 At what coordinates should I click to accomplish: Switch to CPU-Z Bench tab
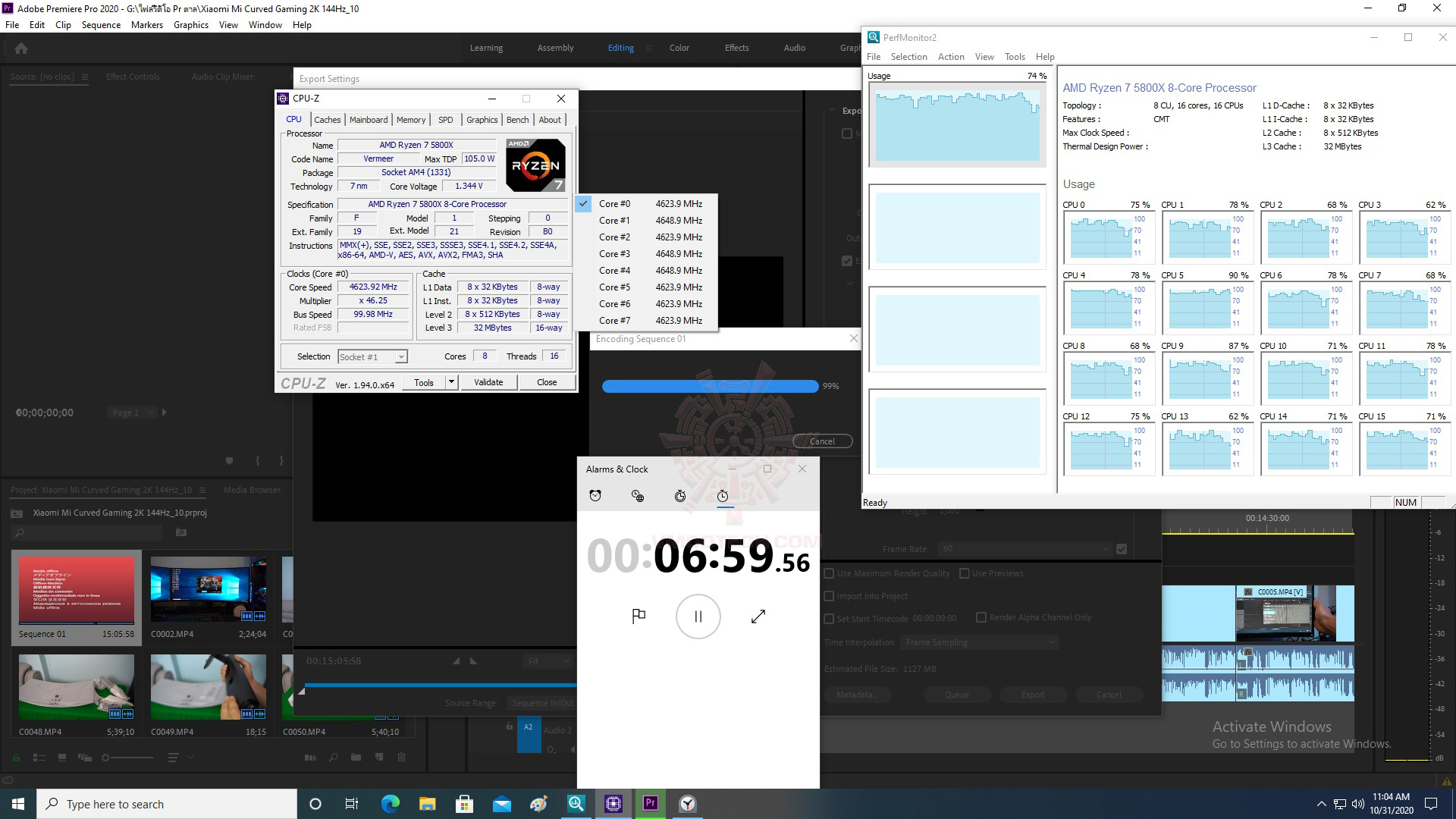(x=517, y=120)
